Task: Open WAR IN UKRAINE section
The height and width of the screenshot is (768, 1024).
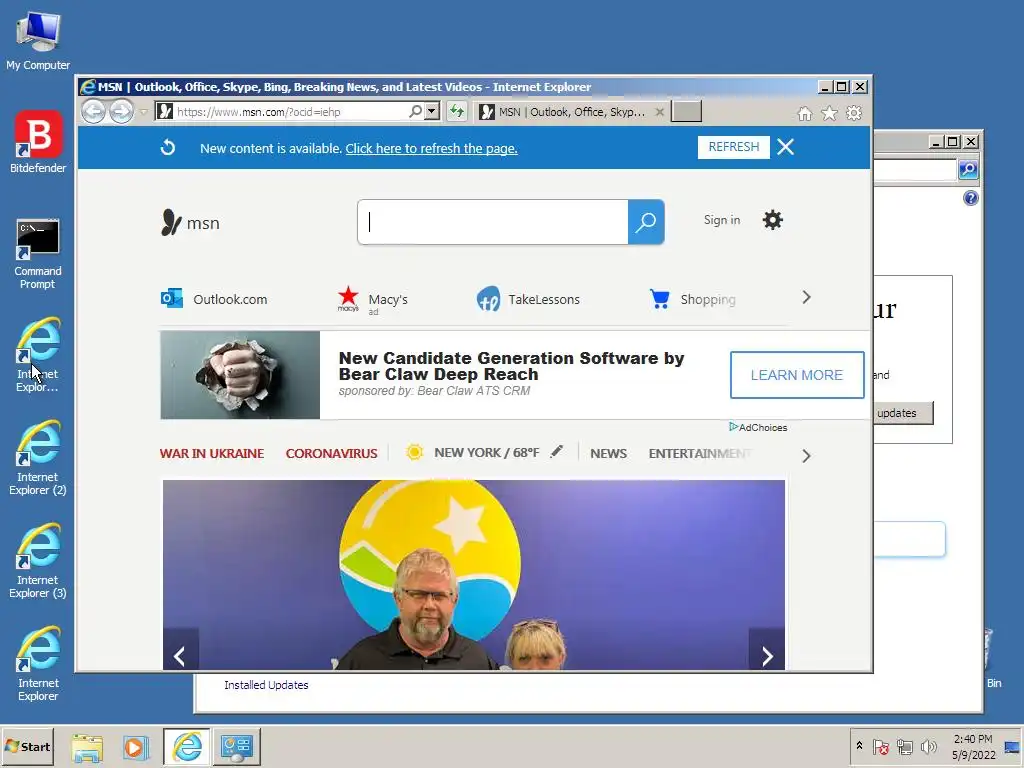Action: pyautogui.click(x=212, y=453)
